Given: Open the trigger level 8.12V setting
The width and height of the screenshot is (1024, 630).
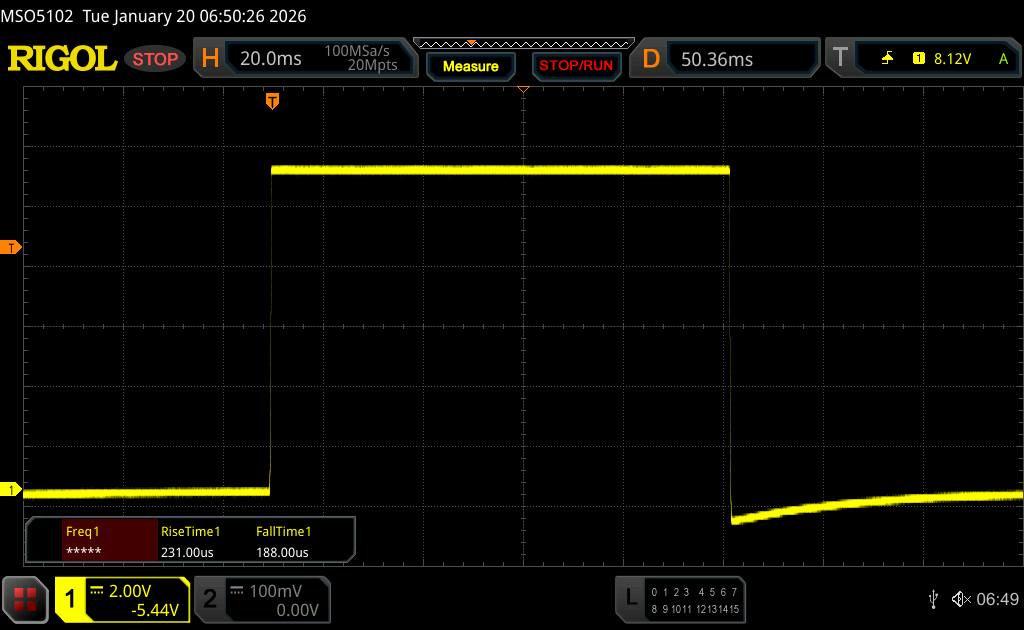Looking at the screenshot, I should pos(952,59).
